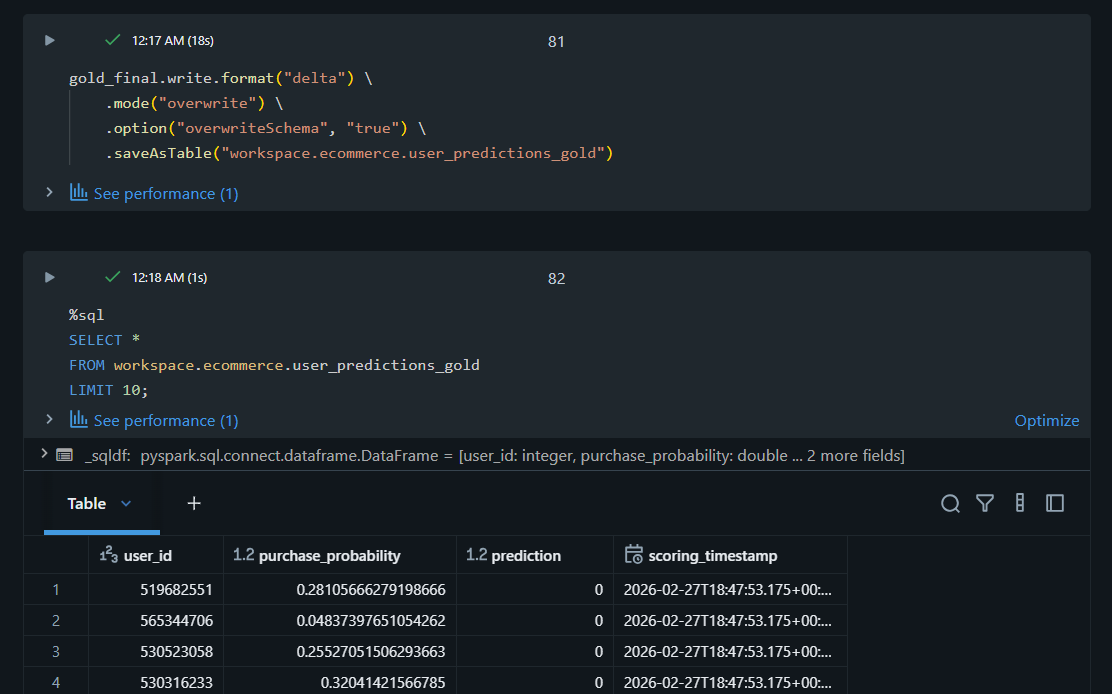Image resolution: width=1112 pixels, height=694 pixels.
Task: Open See performance (1) link in cell 81
Action: pyautogui.click(x=166, y=194)
